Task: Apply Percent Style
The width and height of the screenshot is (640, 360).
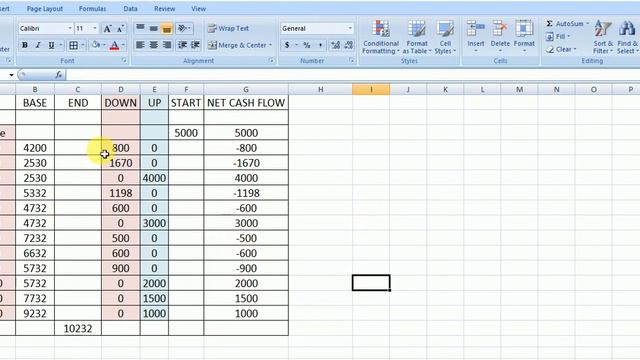Action: pos(307,45)
